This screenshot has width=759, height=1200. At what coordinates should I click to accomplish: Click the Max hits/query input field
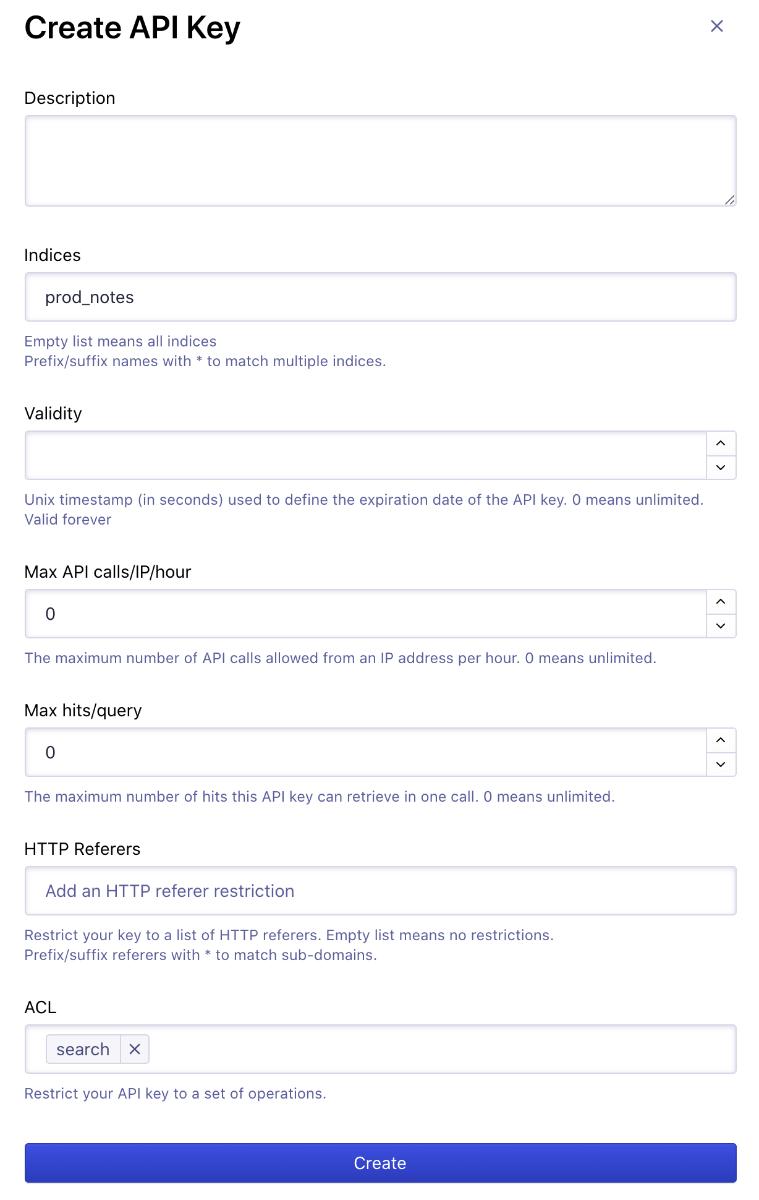click(366, 752)
